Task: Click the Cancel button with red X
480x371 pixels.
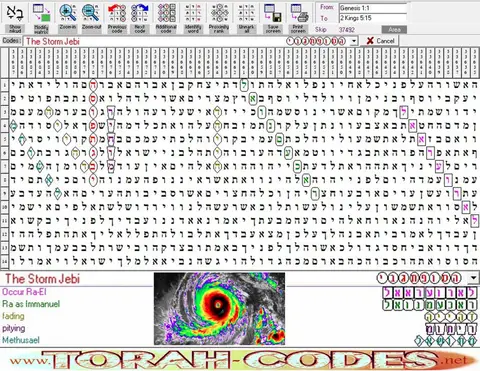Action: [380, 41]
